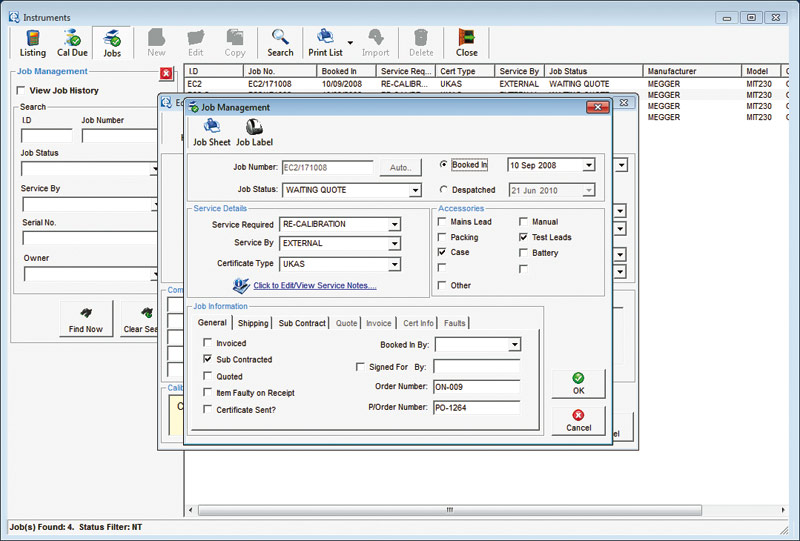Click into the Order Number field
The height and width of the screenshot is (541, 800).
click(476, 387)
